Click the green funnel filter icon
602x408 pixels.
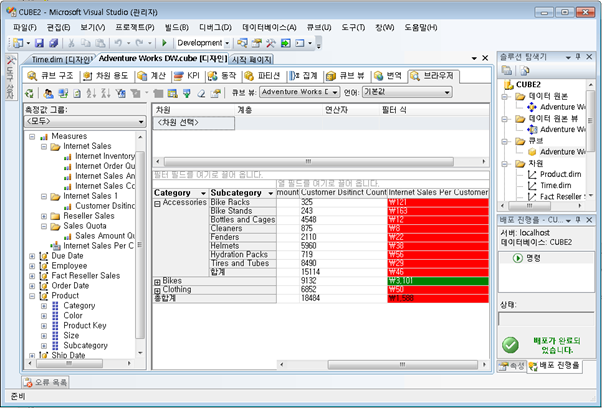[187, 93]
